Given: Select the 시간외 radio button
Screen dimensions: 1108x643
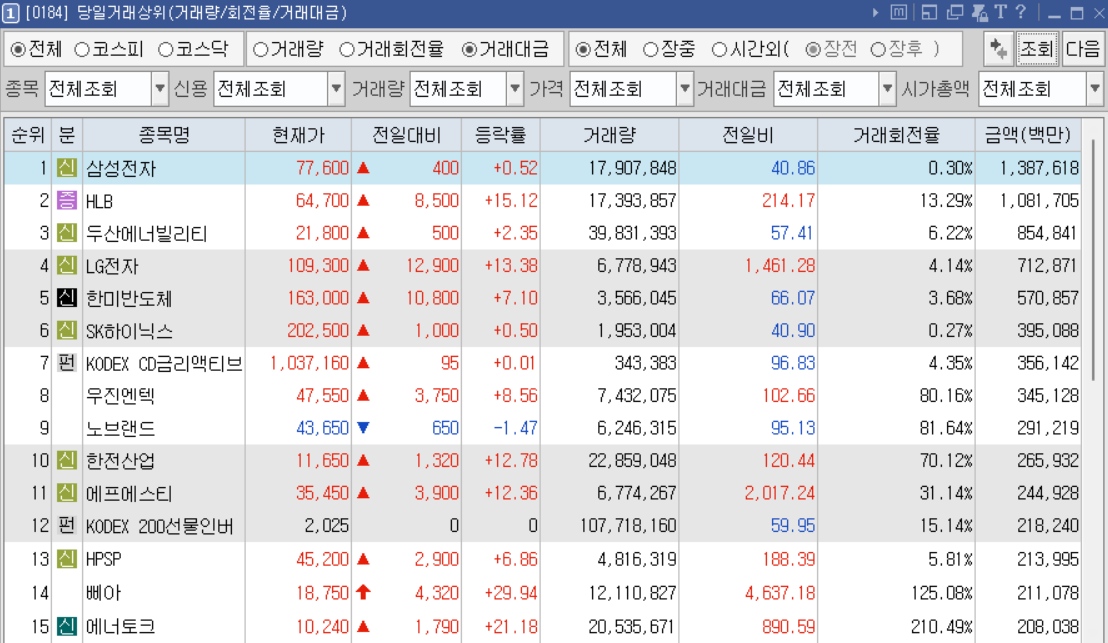Looking at the screenshot, I should coord(719,49).
